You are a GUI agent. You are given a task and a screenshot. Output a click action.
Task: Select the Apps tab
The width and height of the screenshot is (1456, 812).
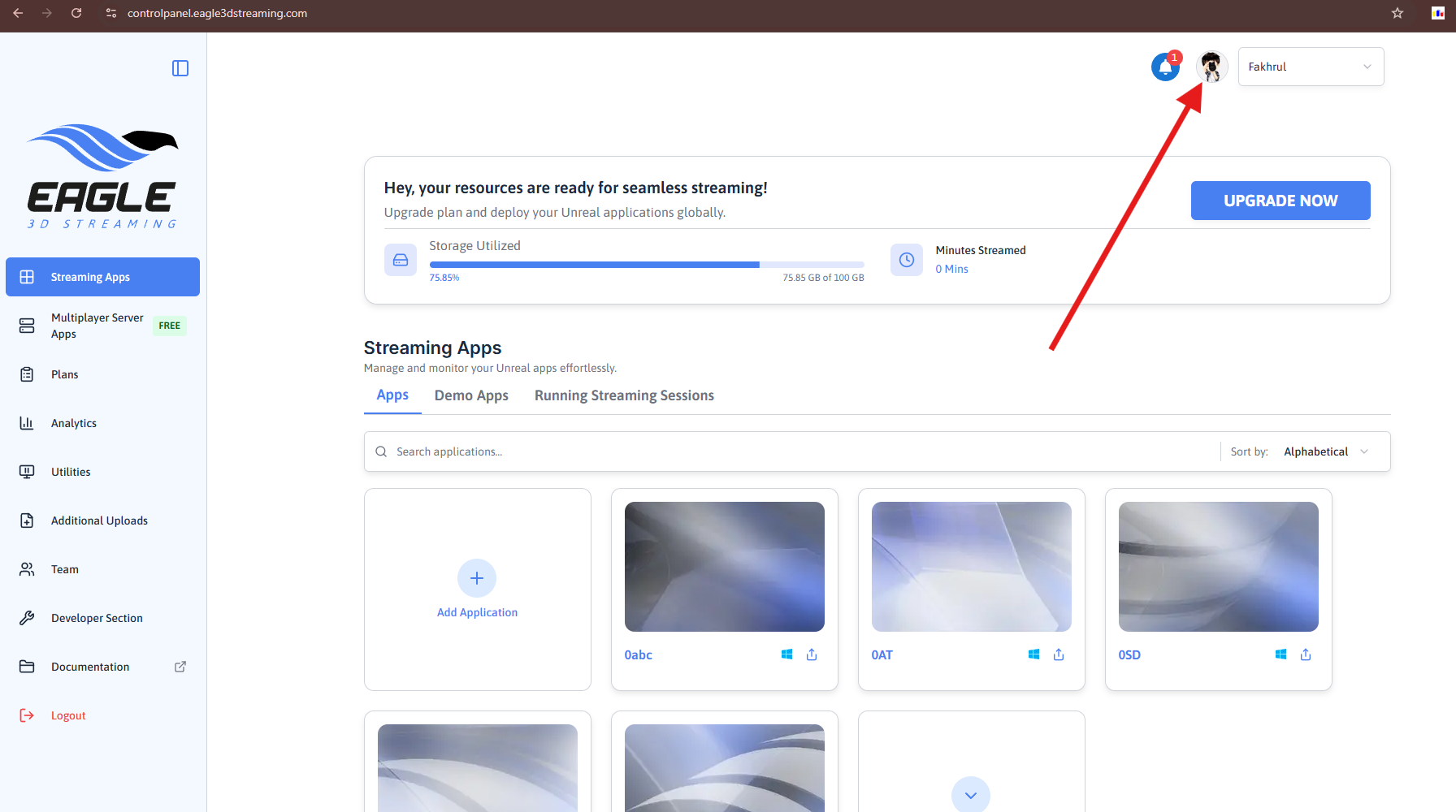392,395
